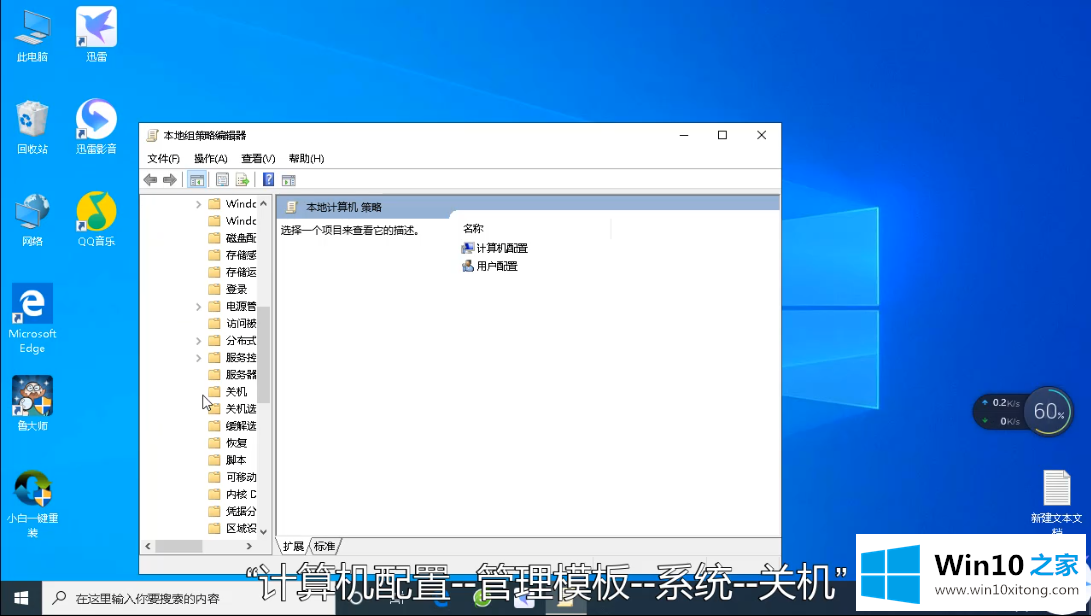Select the 鲁大师 desktop icon
1091x616 pixels.
[x=32, y=404]
